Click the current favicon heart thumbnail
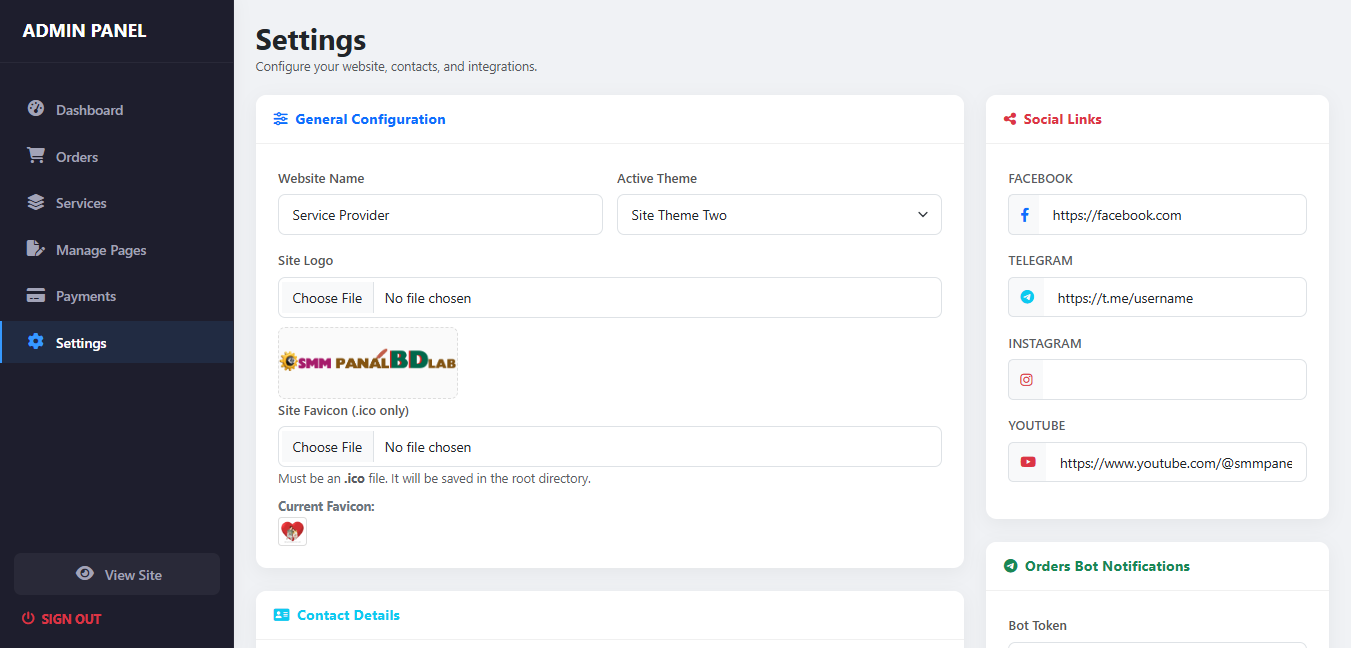The height and width of the screenshot is (648, 1351). coord(292,531)
